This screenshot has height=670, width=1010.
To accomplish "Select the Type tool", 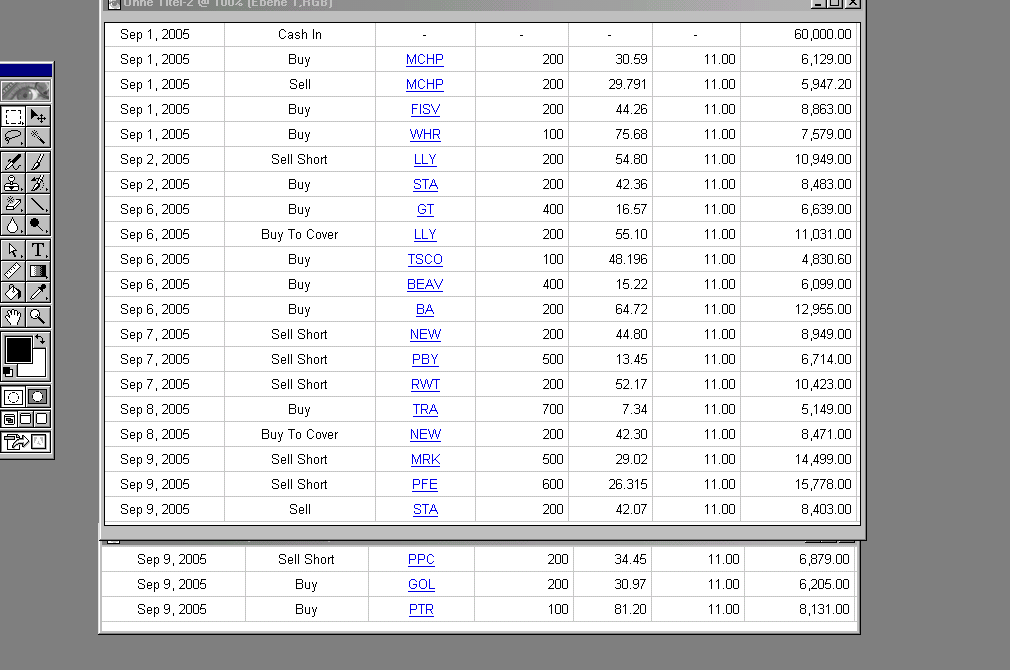I will (x=38, y=250).
